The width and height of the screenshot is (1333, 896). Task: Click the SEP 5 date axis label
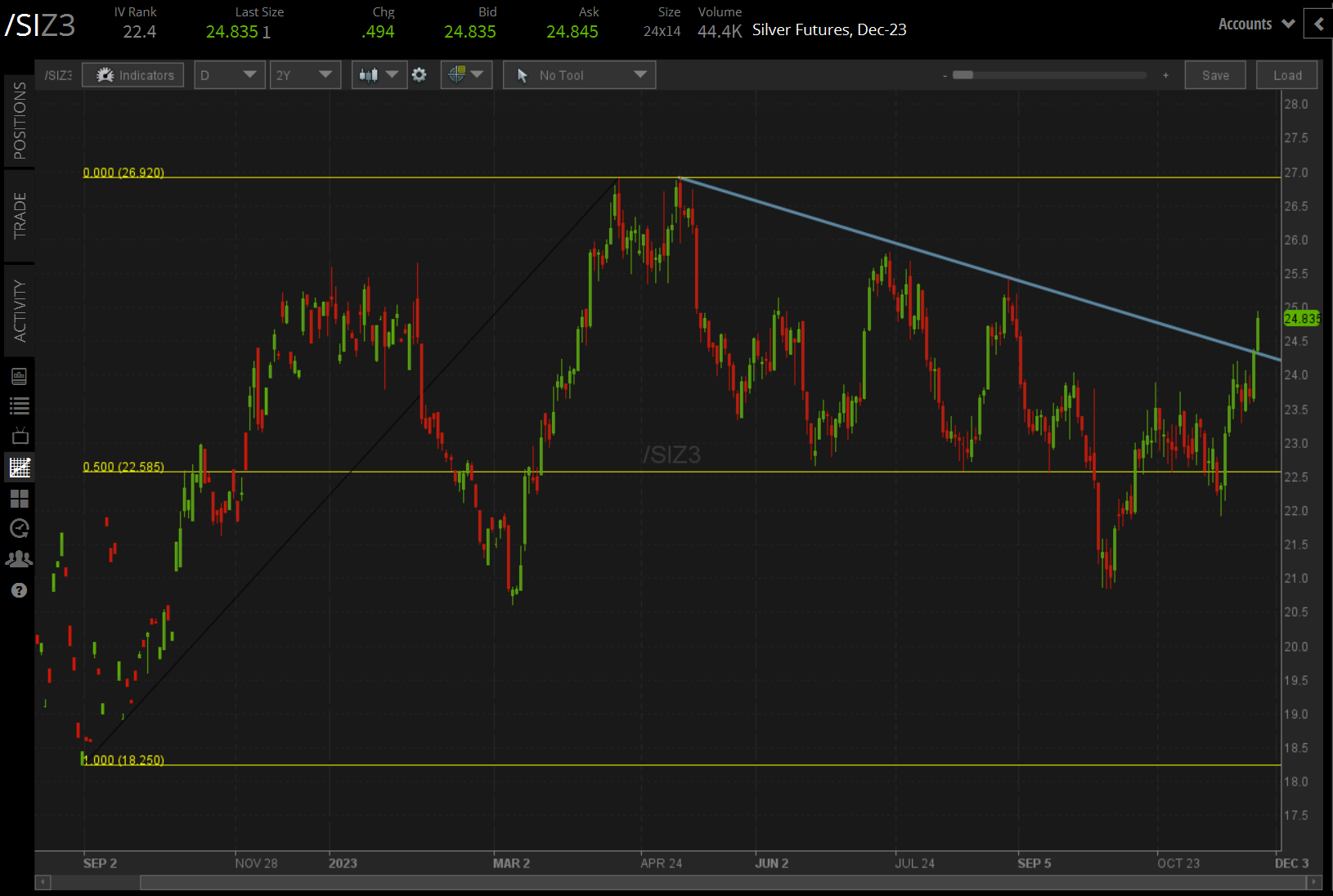coord(1035,863)
